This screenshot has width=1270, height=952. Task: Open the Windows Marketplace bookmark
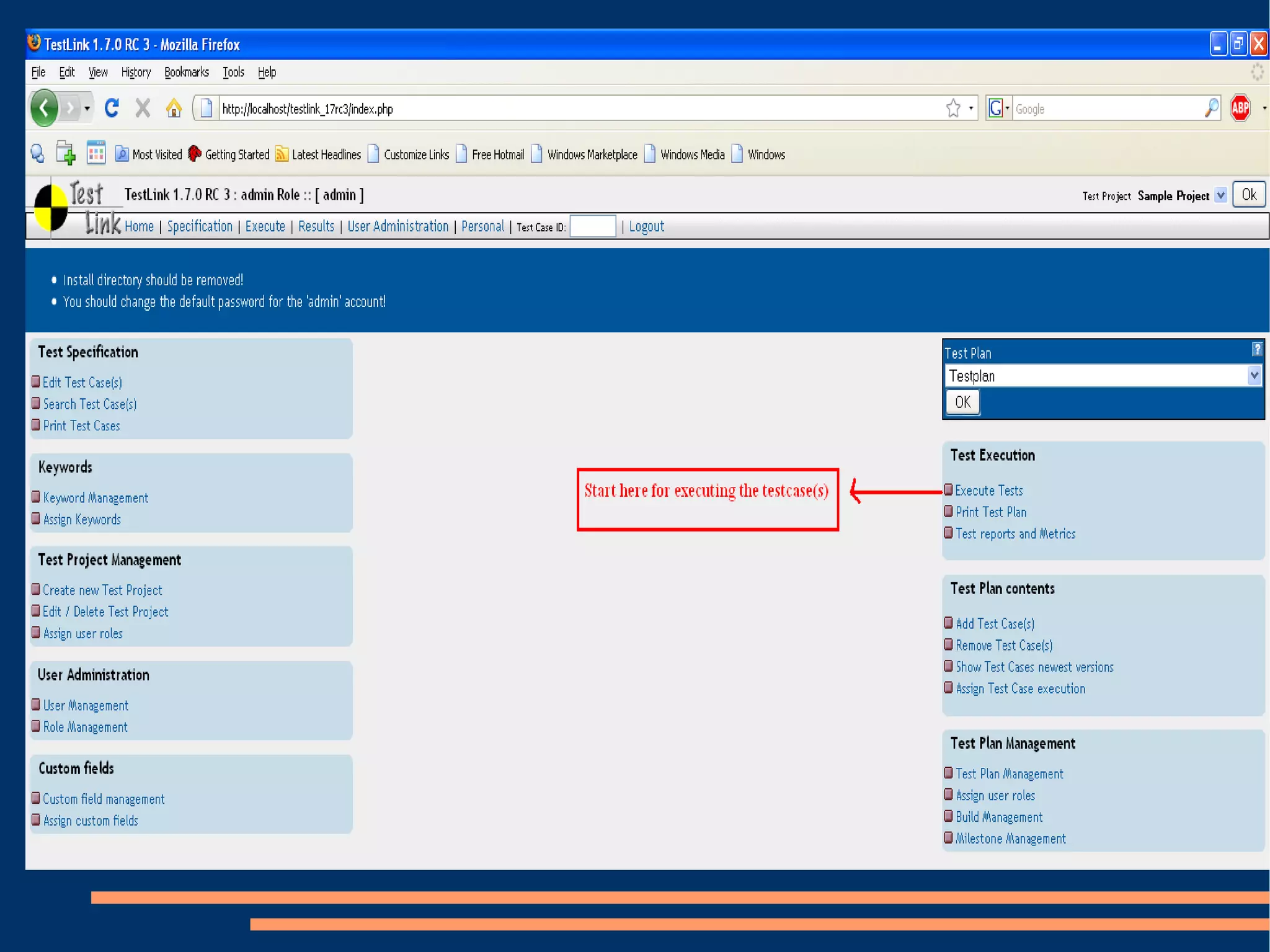(x=584, y=154)
